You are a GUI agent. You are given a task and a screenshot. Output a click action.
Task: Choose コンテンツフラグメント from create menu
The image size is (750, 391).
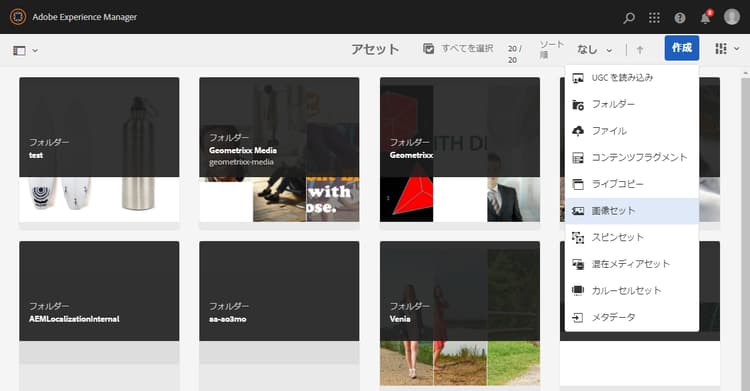[x=631, y=157]
